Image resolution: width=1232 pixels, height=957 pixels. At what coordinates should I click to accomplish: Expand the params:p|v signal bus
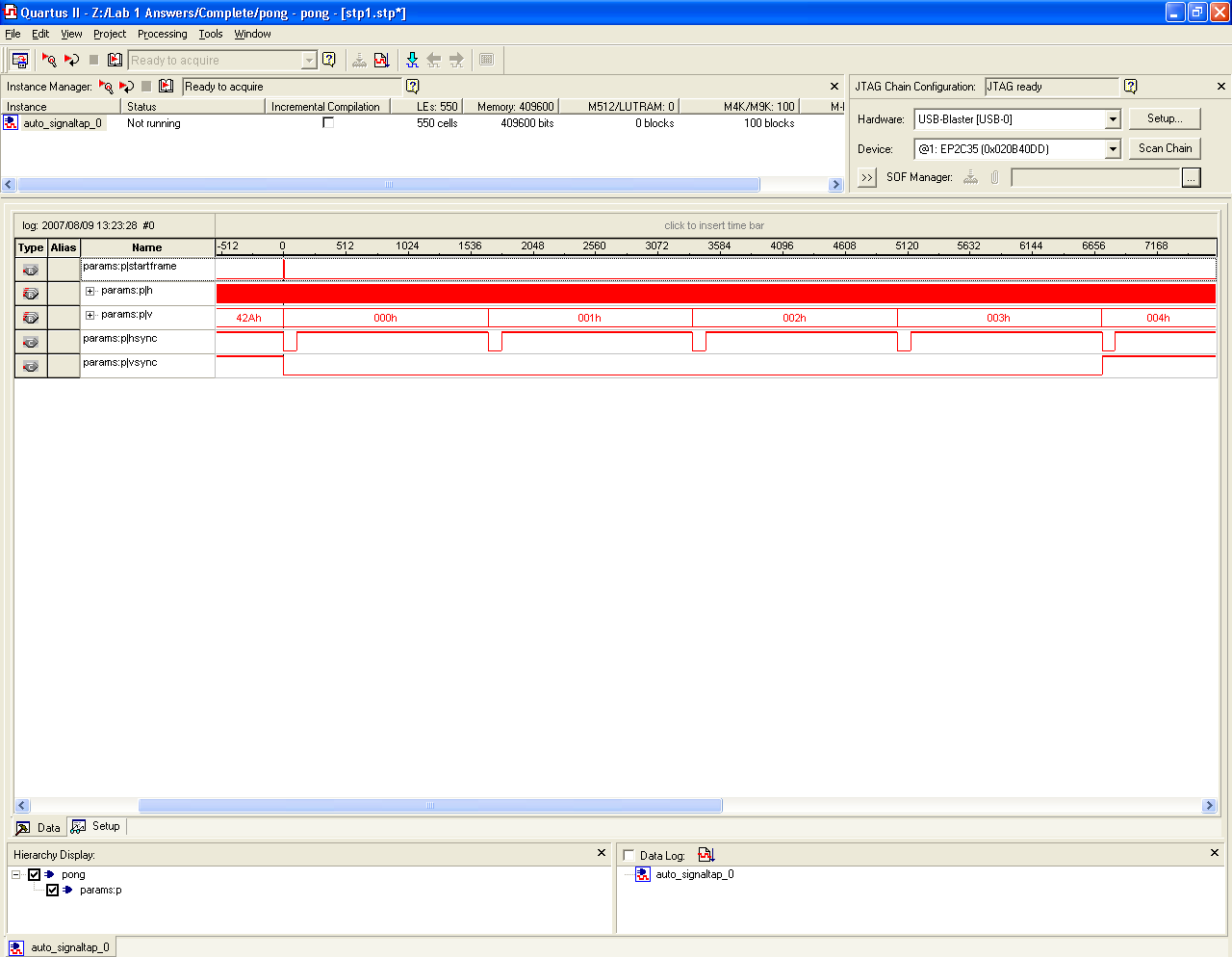tap(90, 315)
